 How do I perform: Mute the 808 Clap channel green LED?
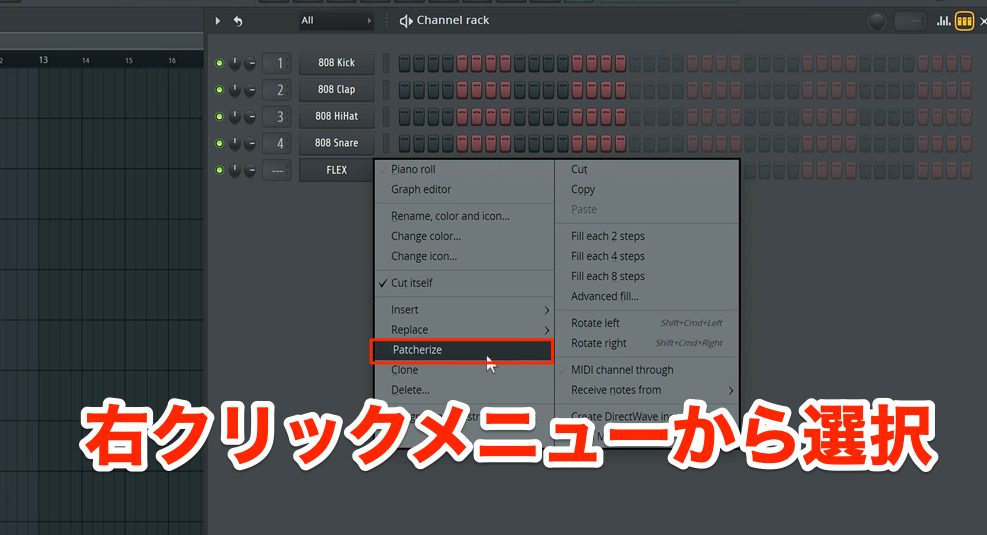click(219, 90)
